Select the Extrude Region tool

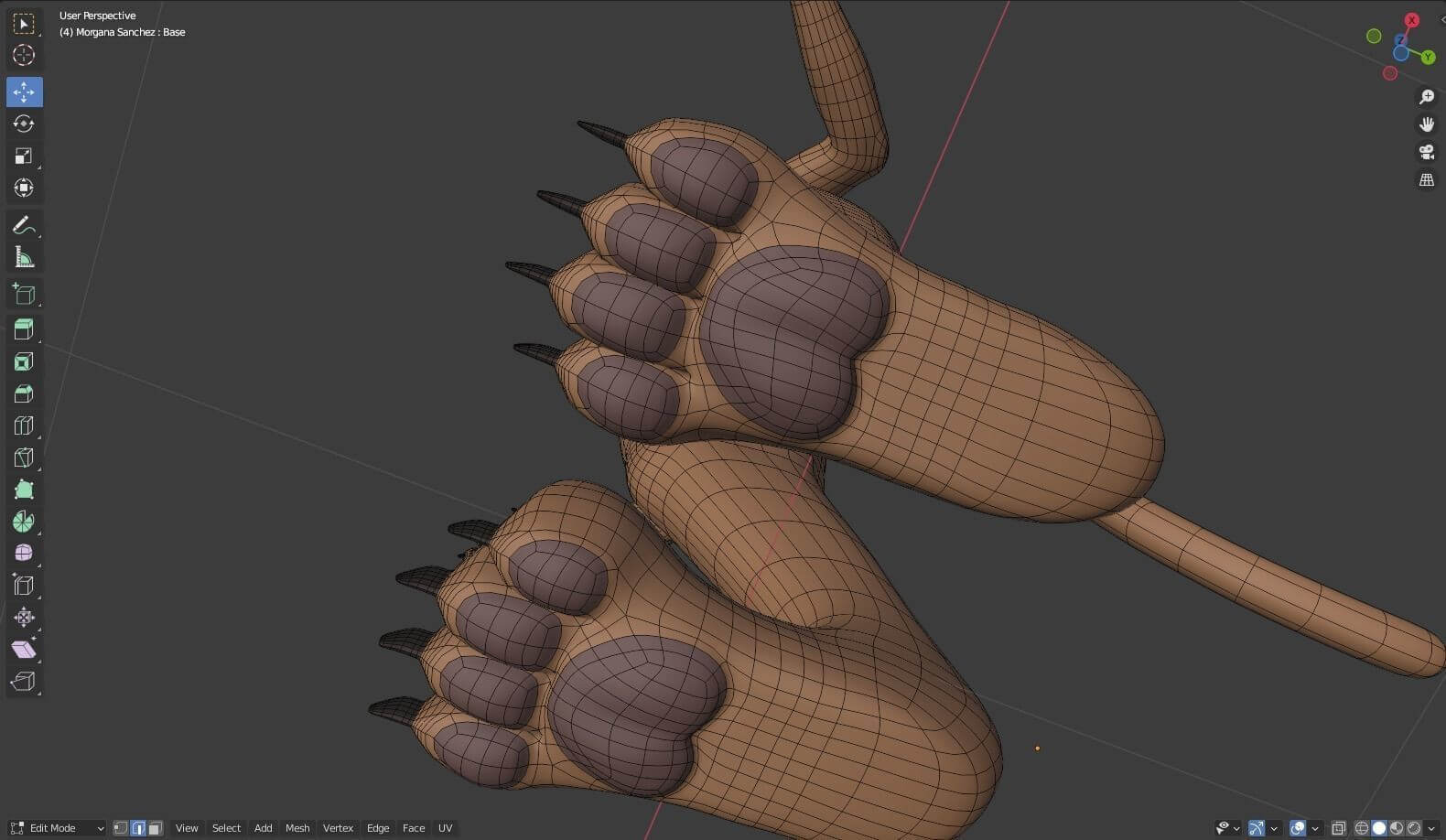click(x=24, y=328)
